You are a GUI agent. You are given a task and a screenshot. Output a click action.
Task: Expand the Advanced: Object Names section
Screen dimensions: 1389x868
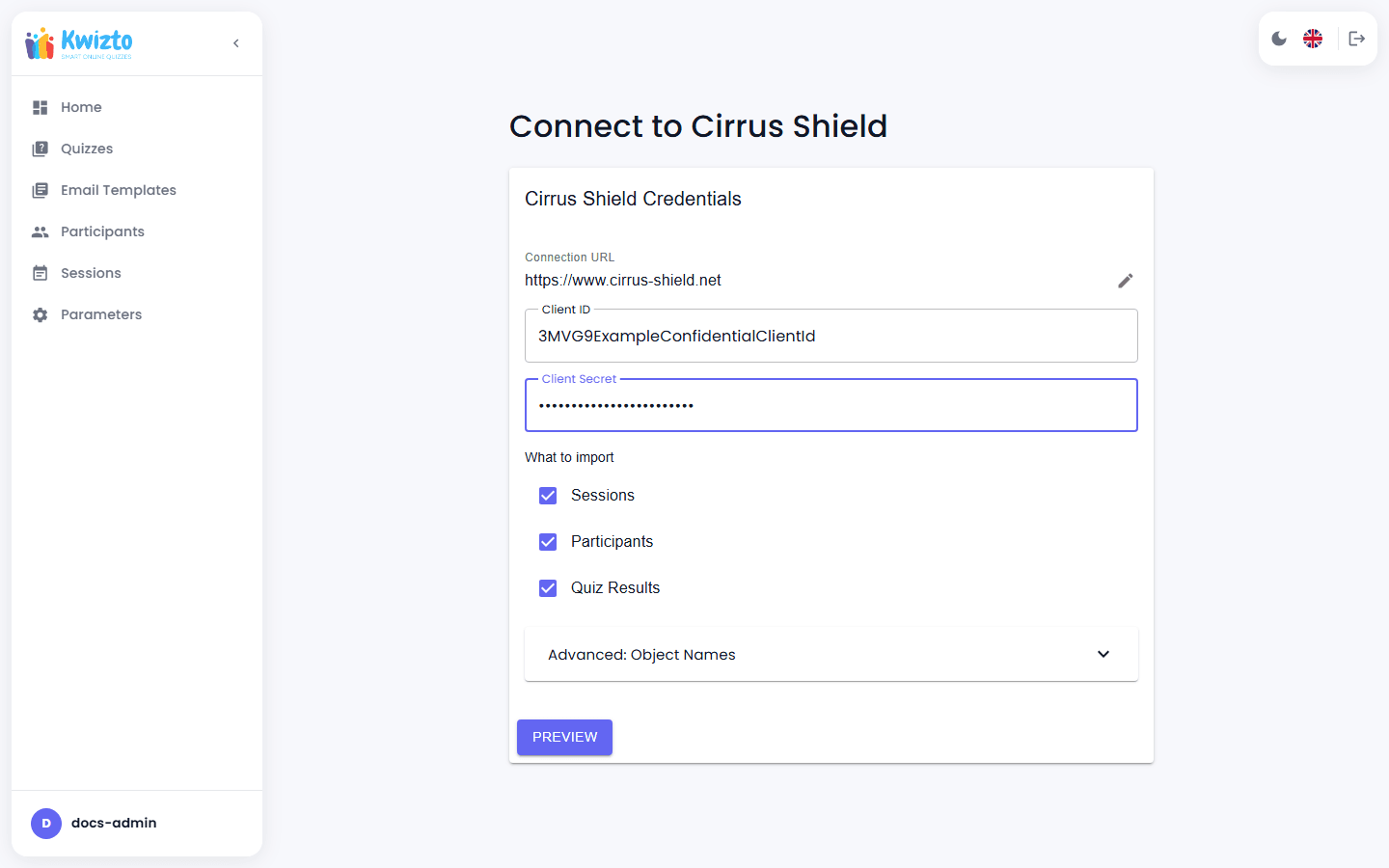(831, 654)
